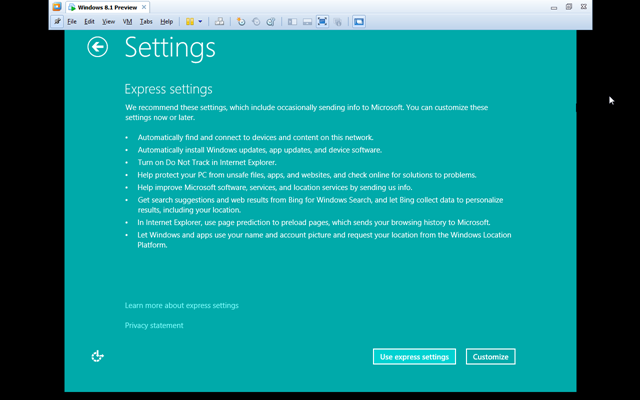This screenshot has height=400, width=640.
Task: Toggle the pin for the fullscreen toolbar
Action: [57, 21]
